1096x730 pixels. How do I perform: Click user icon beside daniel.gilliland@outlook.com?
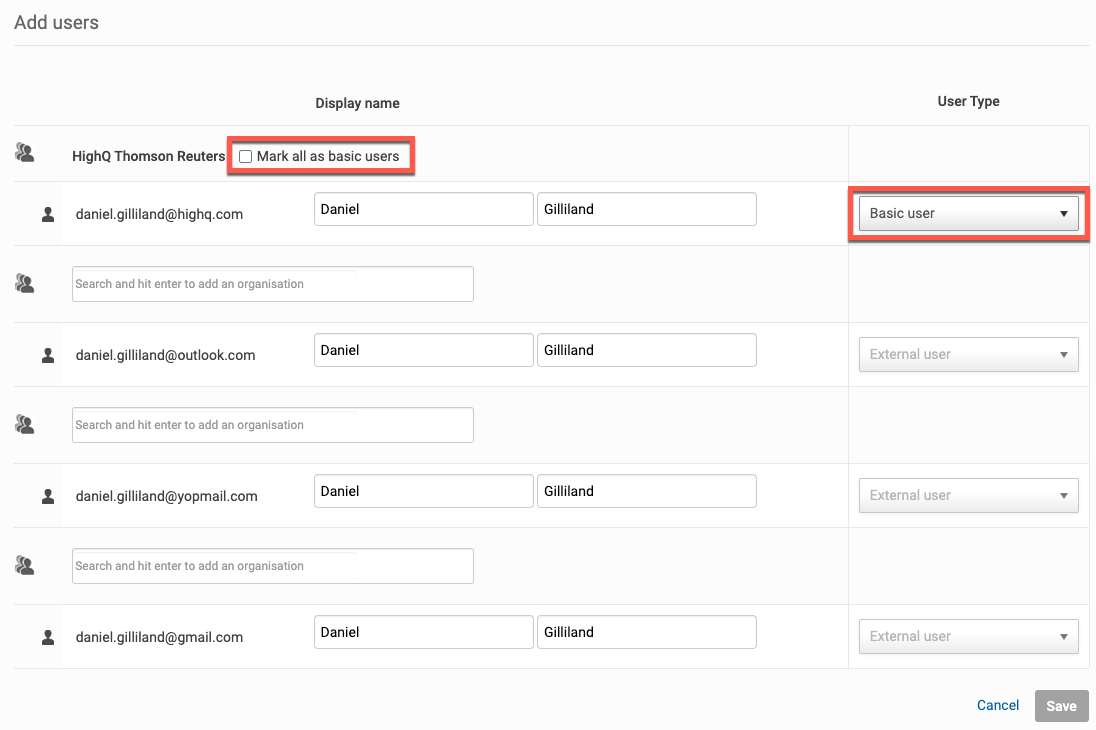point(47,355)
